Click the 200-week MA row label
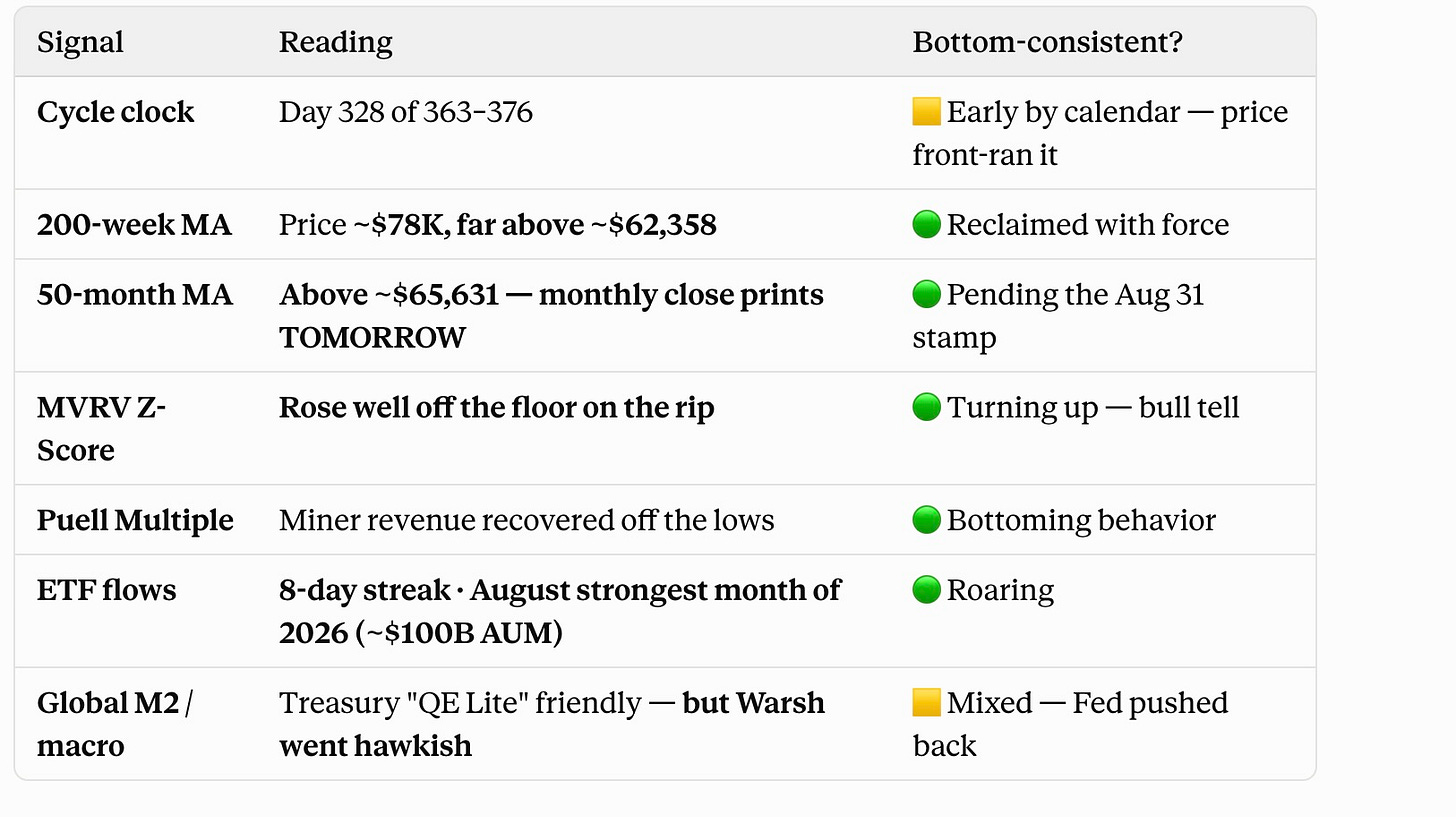This screenshot has width=1456, height=817. [x=134, y=224]
